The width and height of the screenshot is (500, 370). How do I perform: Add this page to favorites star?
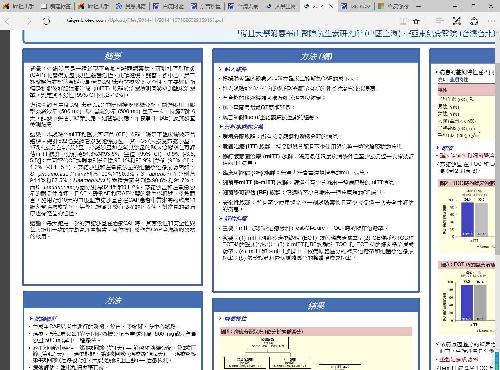coord(416,21)
